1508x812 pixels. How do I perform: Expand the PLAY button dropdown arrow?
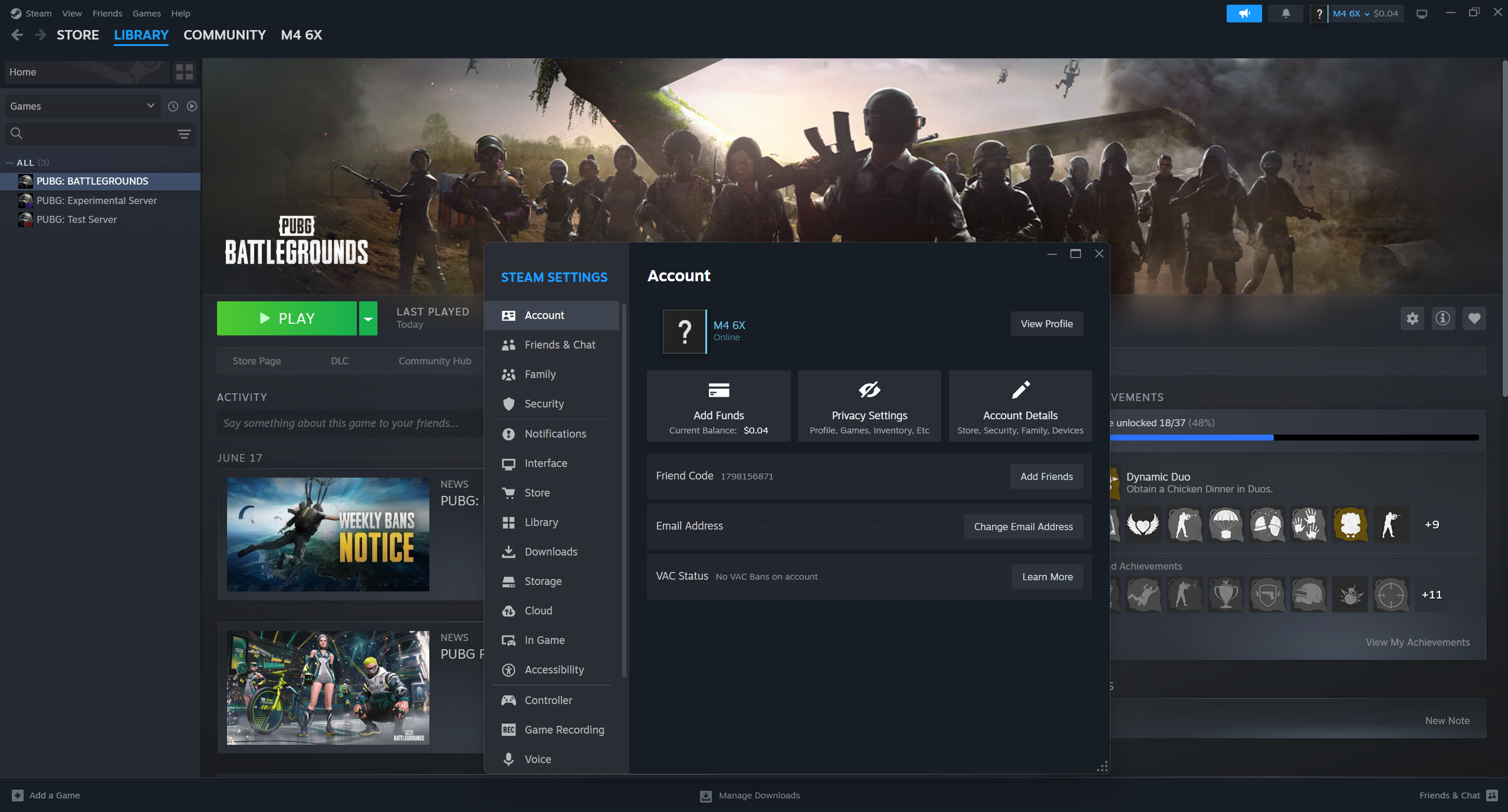click(368, 318)
